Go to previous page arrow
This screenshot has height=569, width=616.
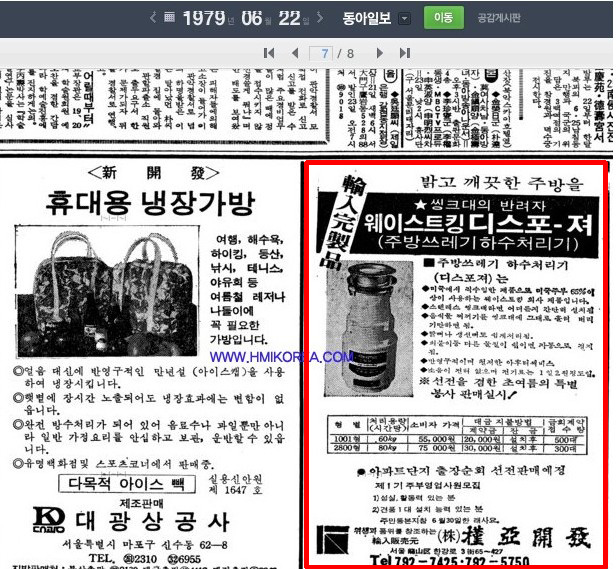(295, 53)
